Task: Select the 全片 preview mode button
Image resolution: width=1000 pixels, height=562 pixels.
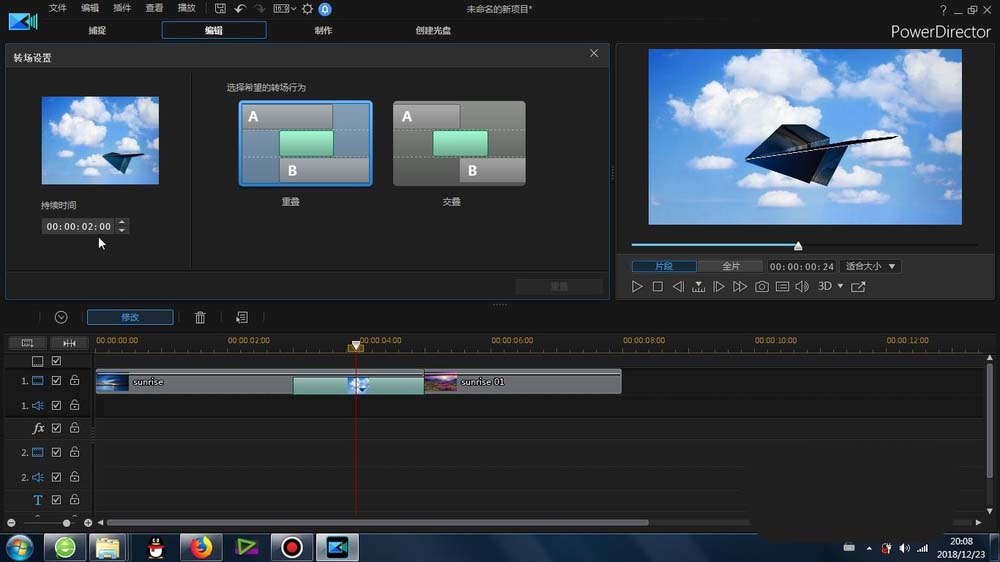Action: [731, 266]
